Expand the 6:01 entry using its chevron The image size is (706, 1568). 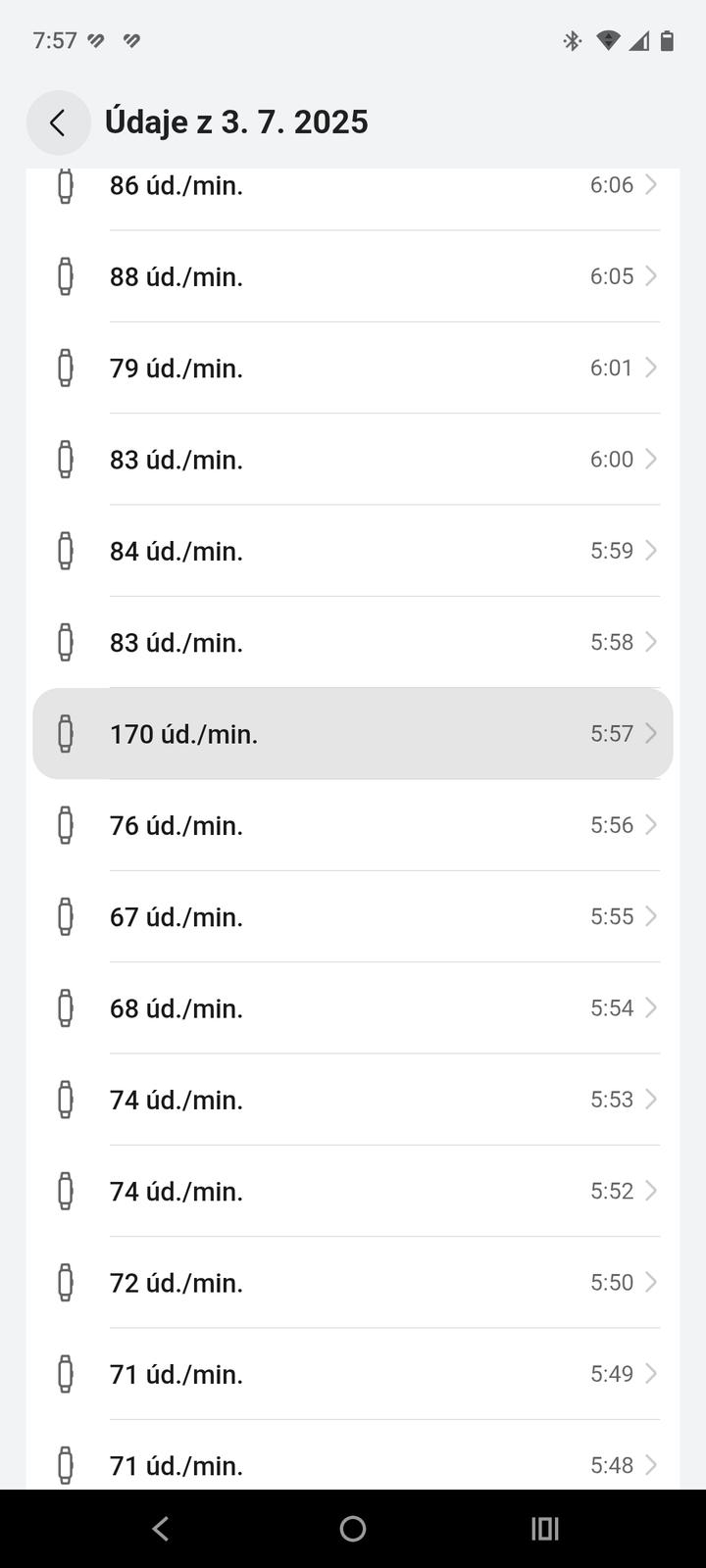[x=651, y=367]
